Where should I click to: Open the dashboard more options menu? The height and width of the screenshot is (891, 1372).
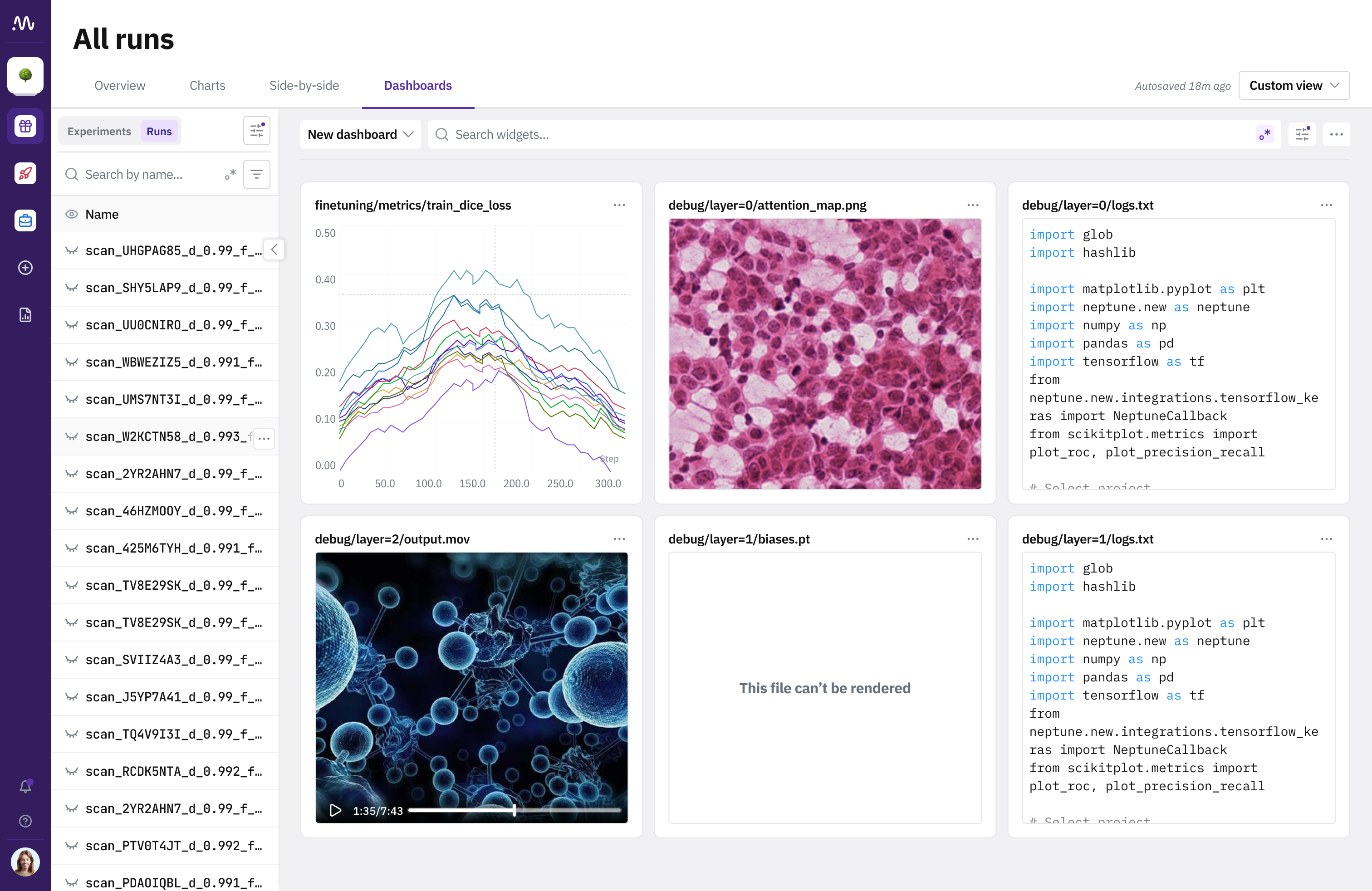[1336, 134]
